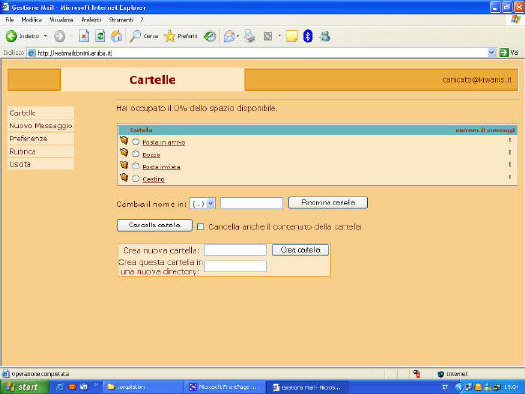Image resolution: width=525 pixels, height=394 pixels.
Task: Open Cerca search magnifier in toolbar
Action: click(136, 36)
